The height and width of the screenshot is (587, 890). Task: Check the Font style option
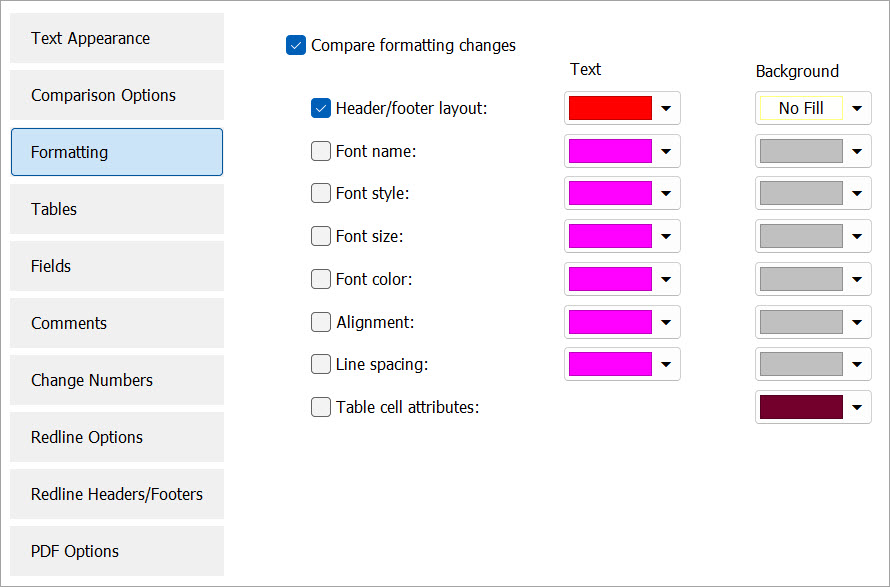tap(321, 193)
